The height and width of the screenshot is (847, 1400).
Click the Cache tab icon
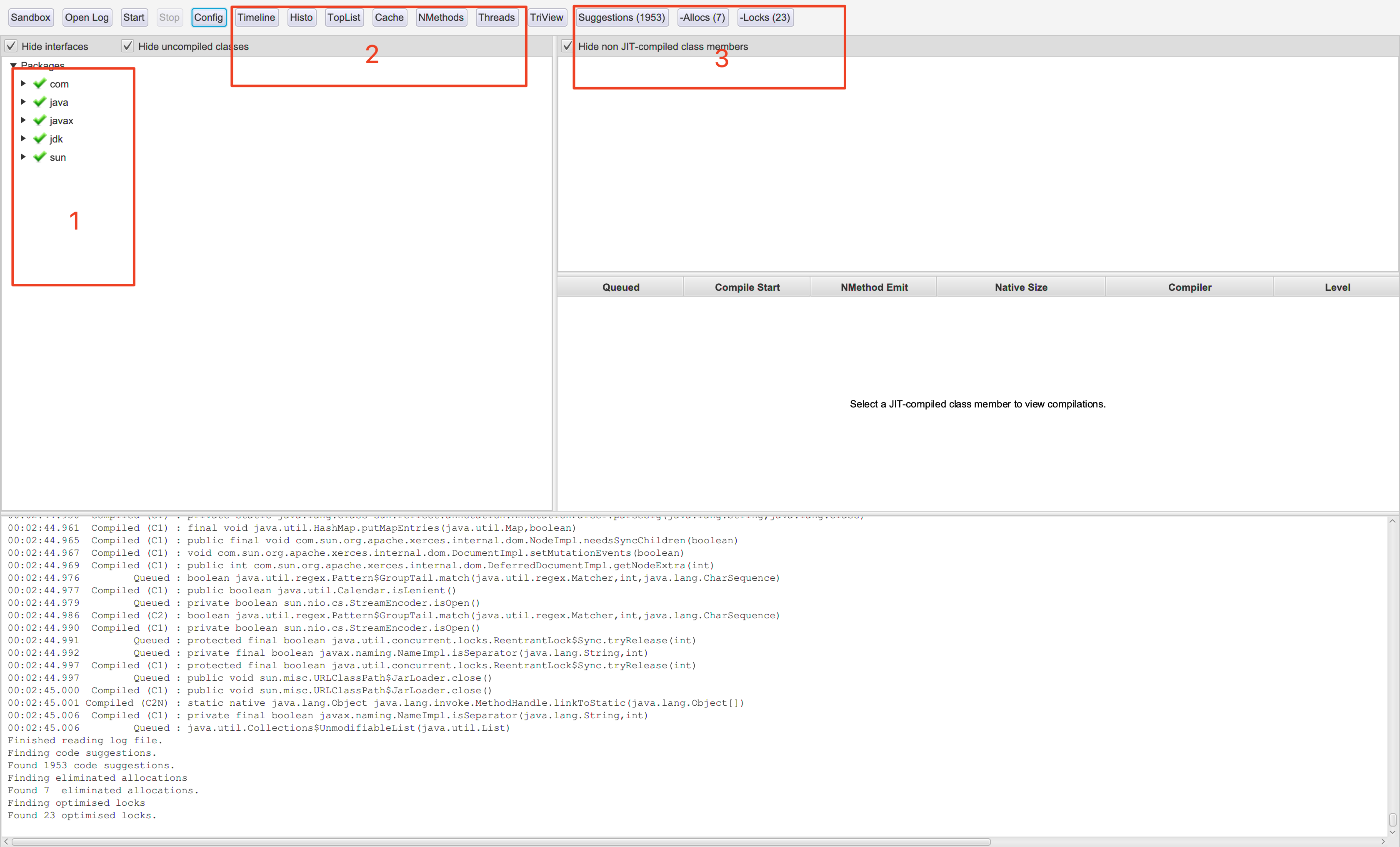(387, 17)
